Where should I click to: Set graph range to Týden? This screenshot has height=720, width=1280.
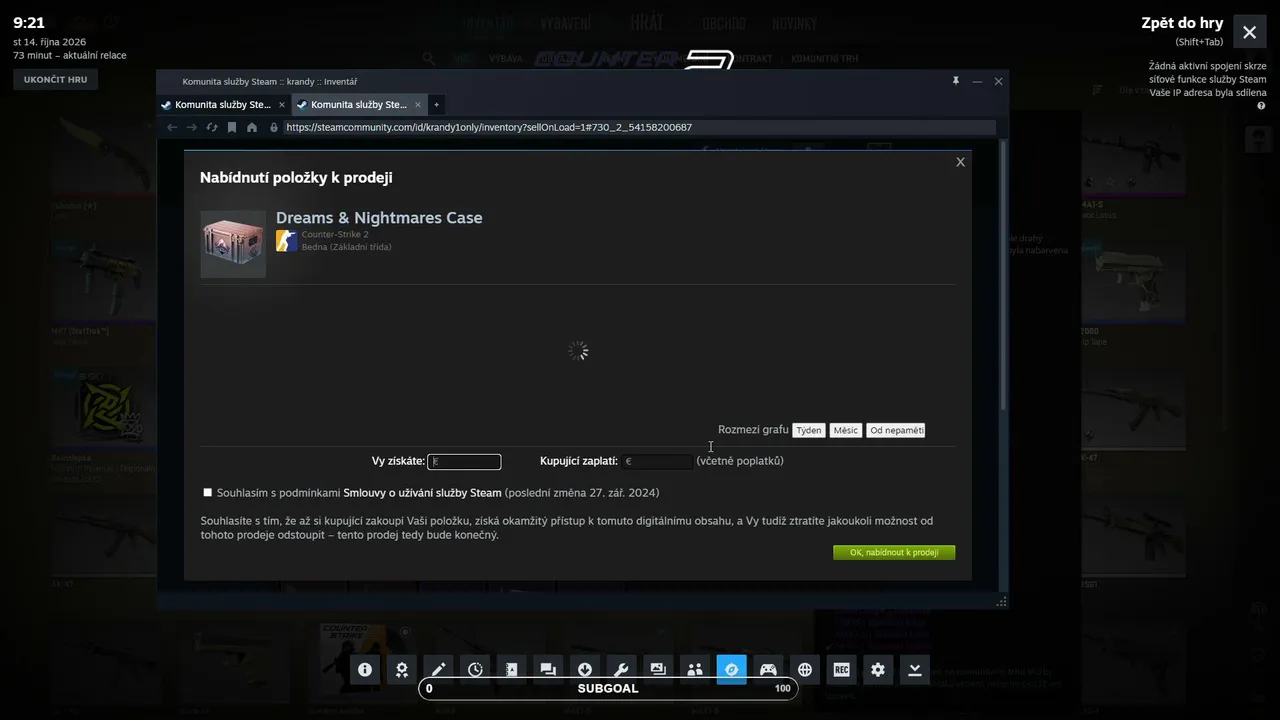point(808,430)
